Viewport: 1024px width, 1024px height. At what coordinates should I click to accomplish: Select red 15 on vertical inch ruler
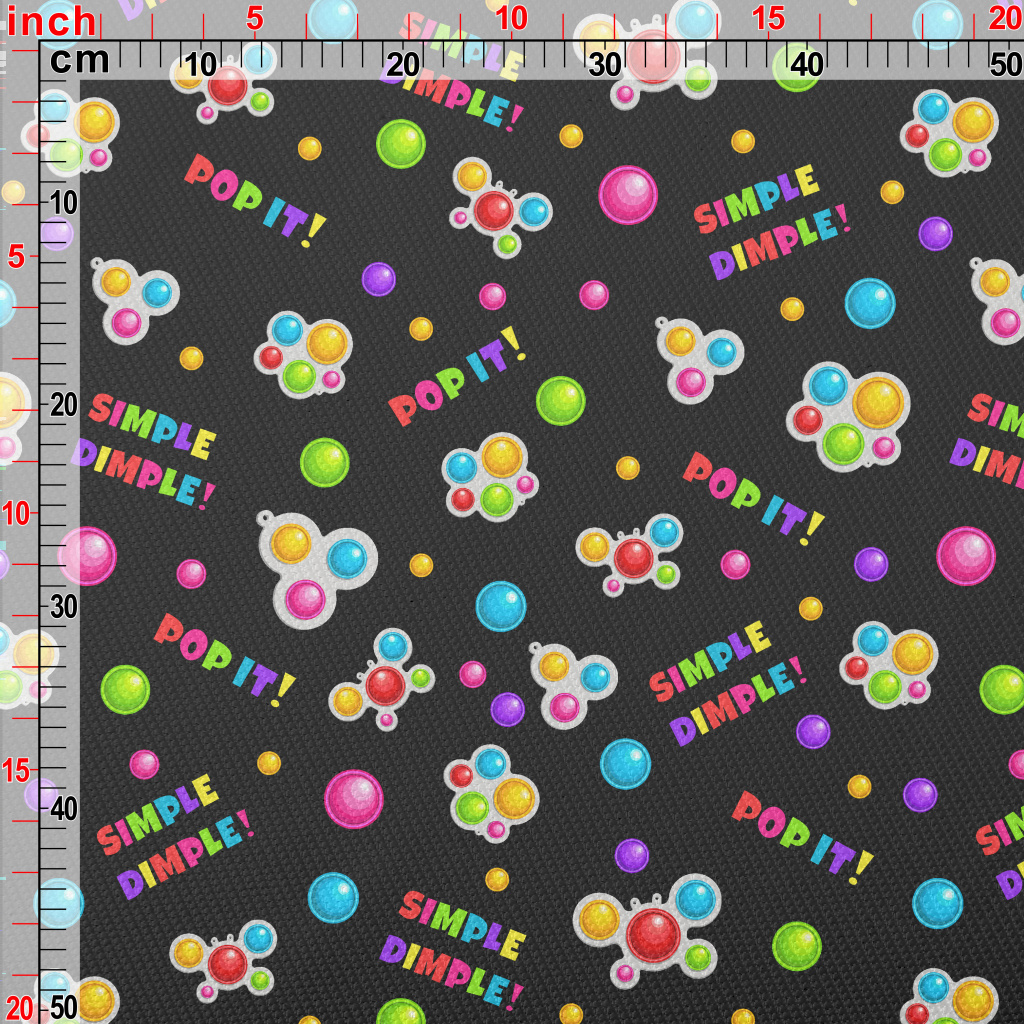coord(16,771)
